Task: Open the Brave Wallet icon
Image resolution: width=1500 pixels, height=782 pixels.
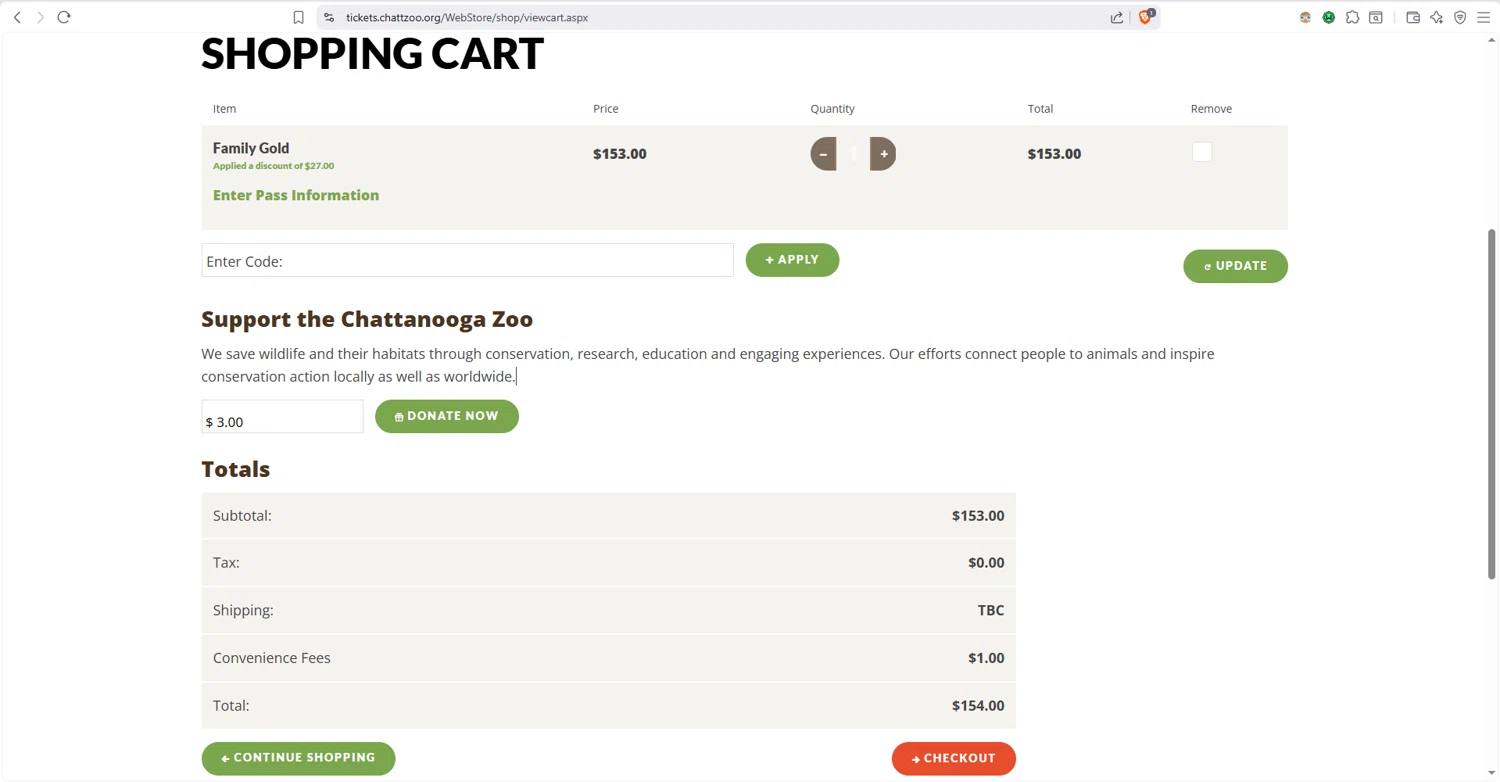Action: 1413,17
